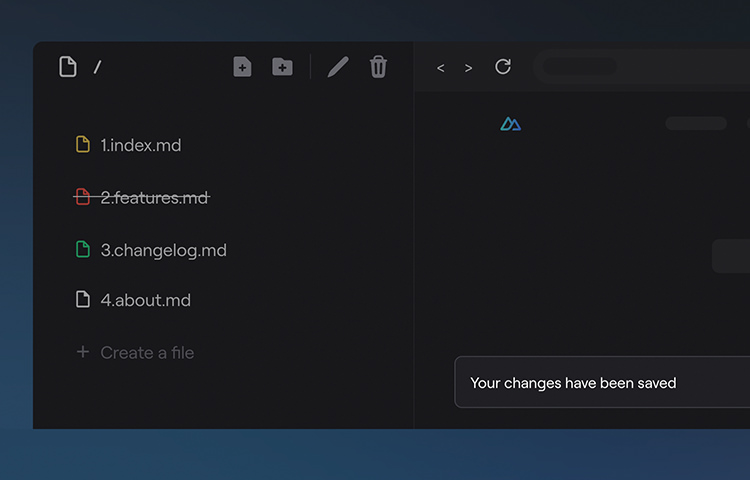
Task: Go forward with the right arrow
Action: click(468, 68)
